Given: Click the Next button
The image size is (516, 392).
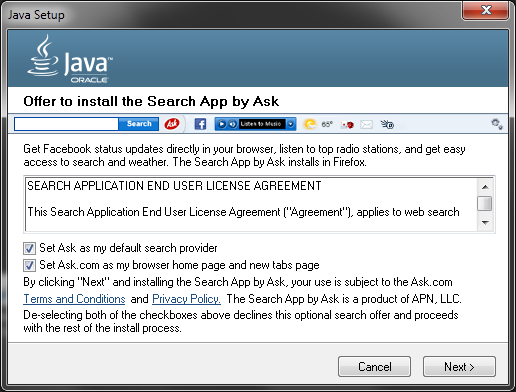Looking at the screenshot, I should [459, 367].
